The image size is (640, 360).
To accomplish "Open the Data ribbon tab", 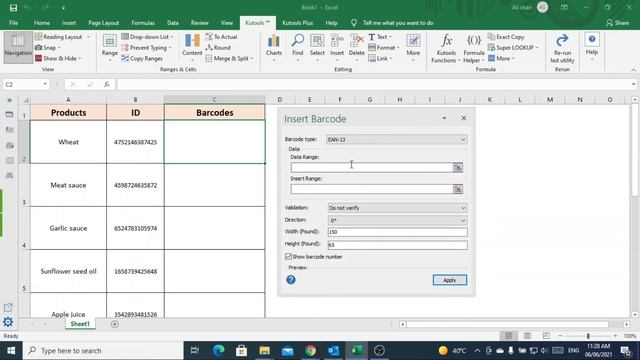I will click(x=173, y=23).
